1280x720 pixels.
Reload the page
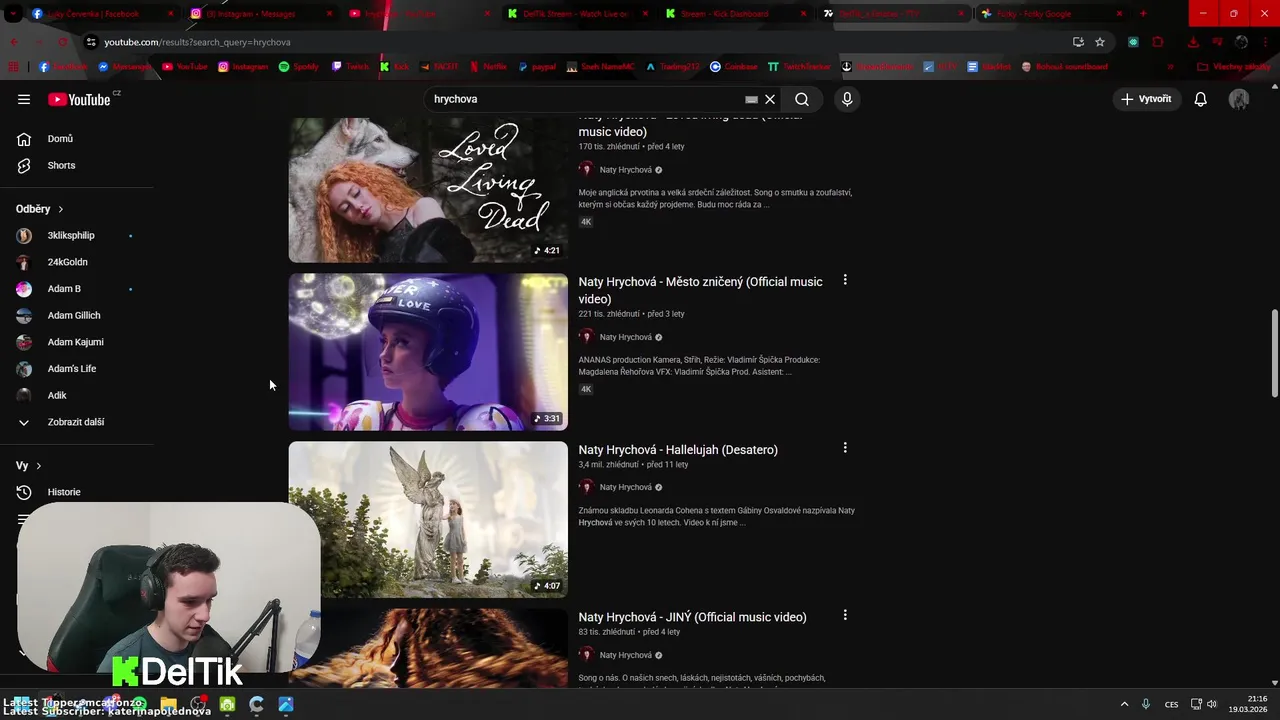click(62, 42)
